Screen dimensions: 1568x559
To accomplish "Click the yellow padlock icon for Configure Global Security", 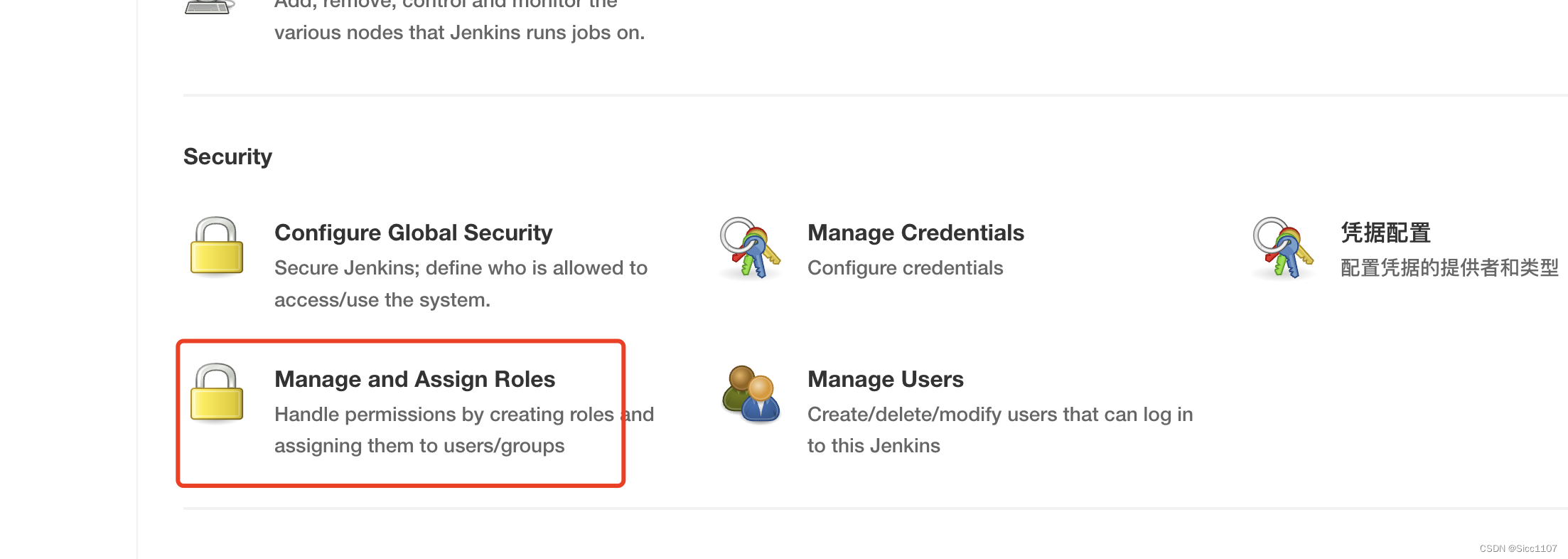I will (217, 246).
